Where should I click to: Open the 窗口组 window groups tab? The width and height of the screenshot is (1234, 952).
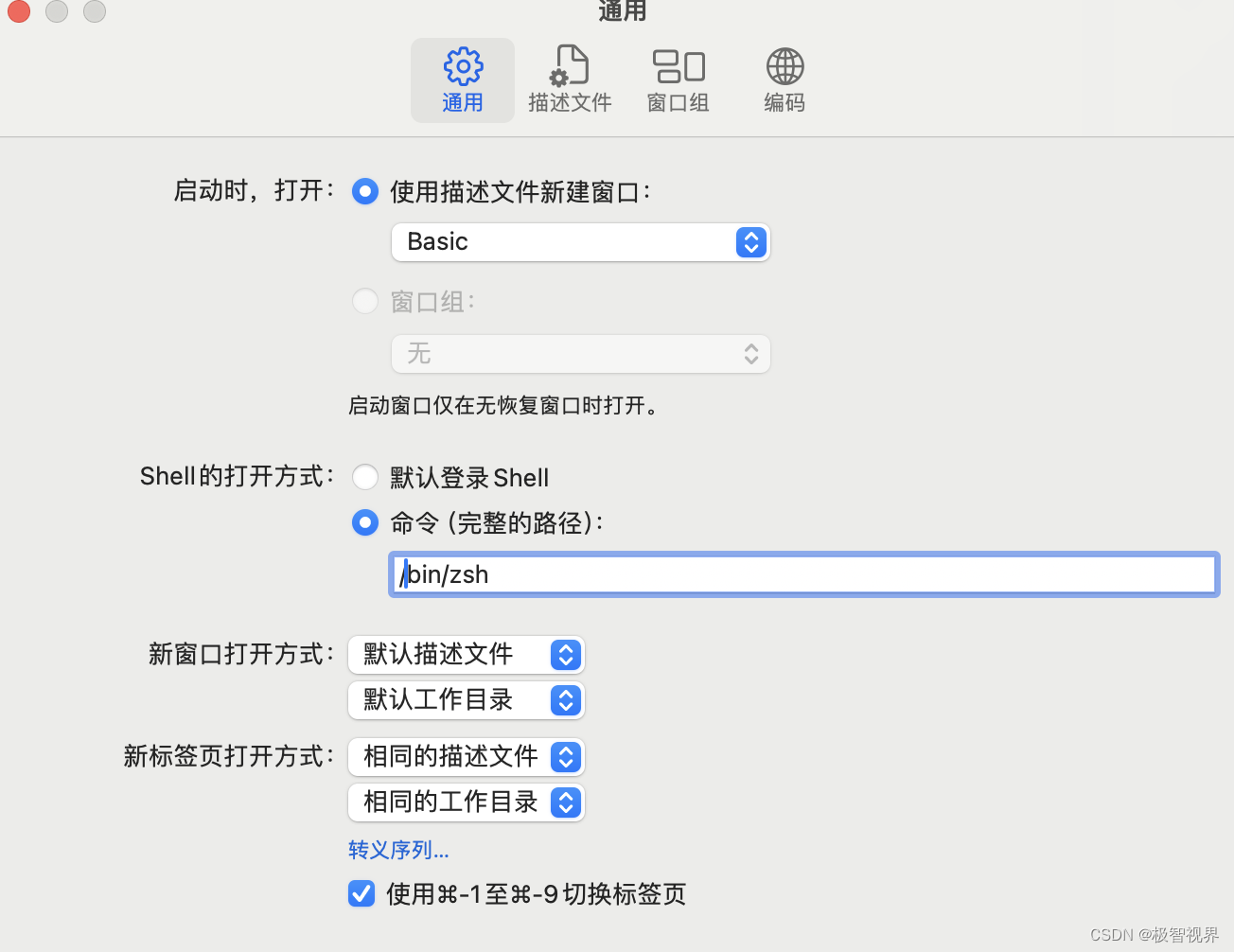(x=679, y=80)
